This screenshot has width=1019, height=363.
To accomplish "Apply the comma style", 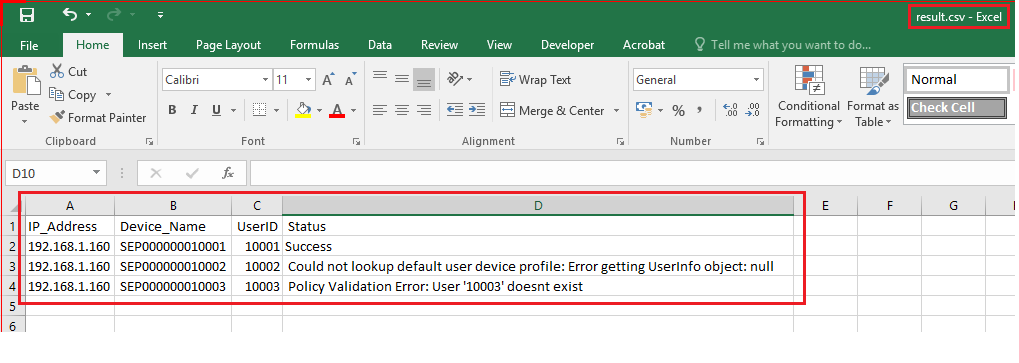I will [699, 110].
